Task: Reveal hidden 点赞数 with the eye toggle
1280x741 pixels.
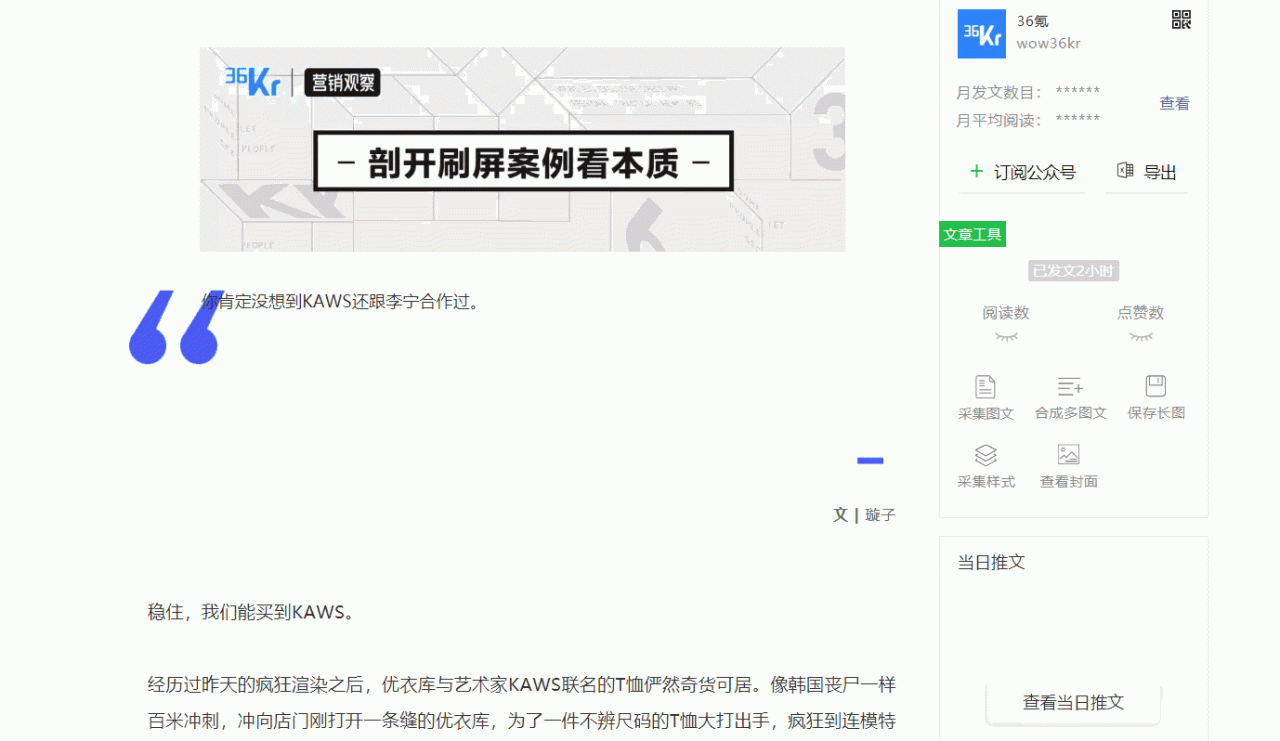Action: coord(1142,336)
